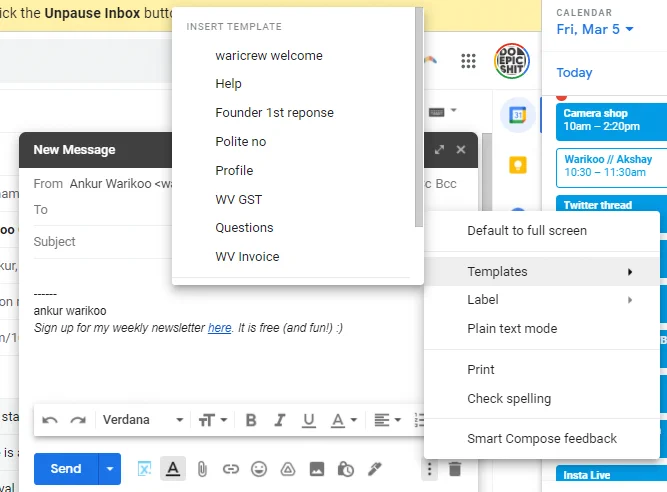Insert the WV Invoice template
Viewport: 667px width, 492px height.
pos(247,256)
